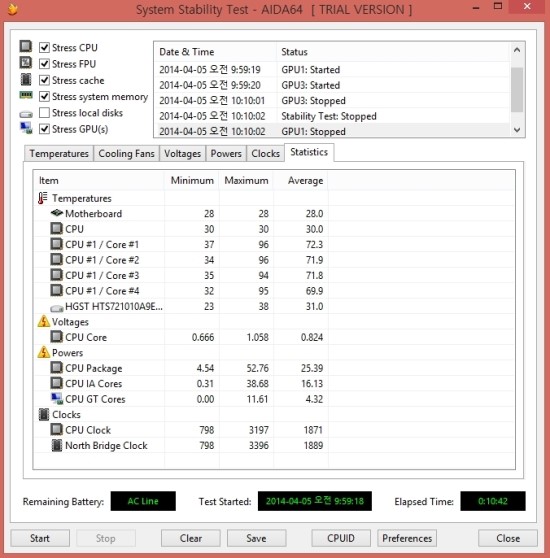Image resolution: width=550 pixels, height=558 pixels.
Task: Click the AIDA64 flame icon in title bar
Action: [13, 9]
